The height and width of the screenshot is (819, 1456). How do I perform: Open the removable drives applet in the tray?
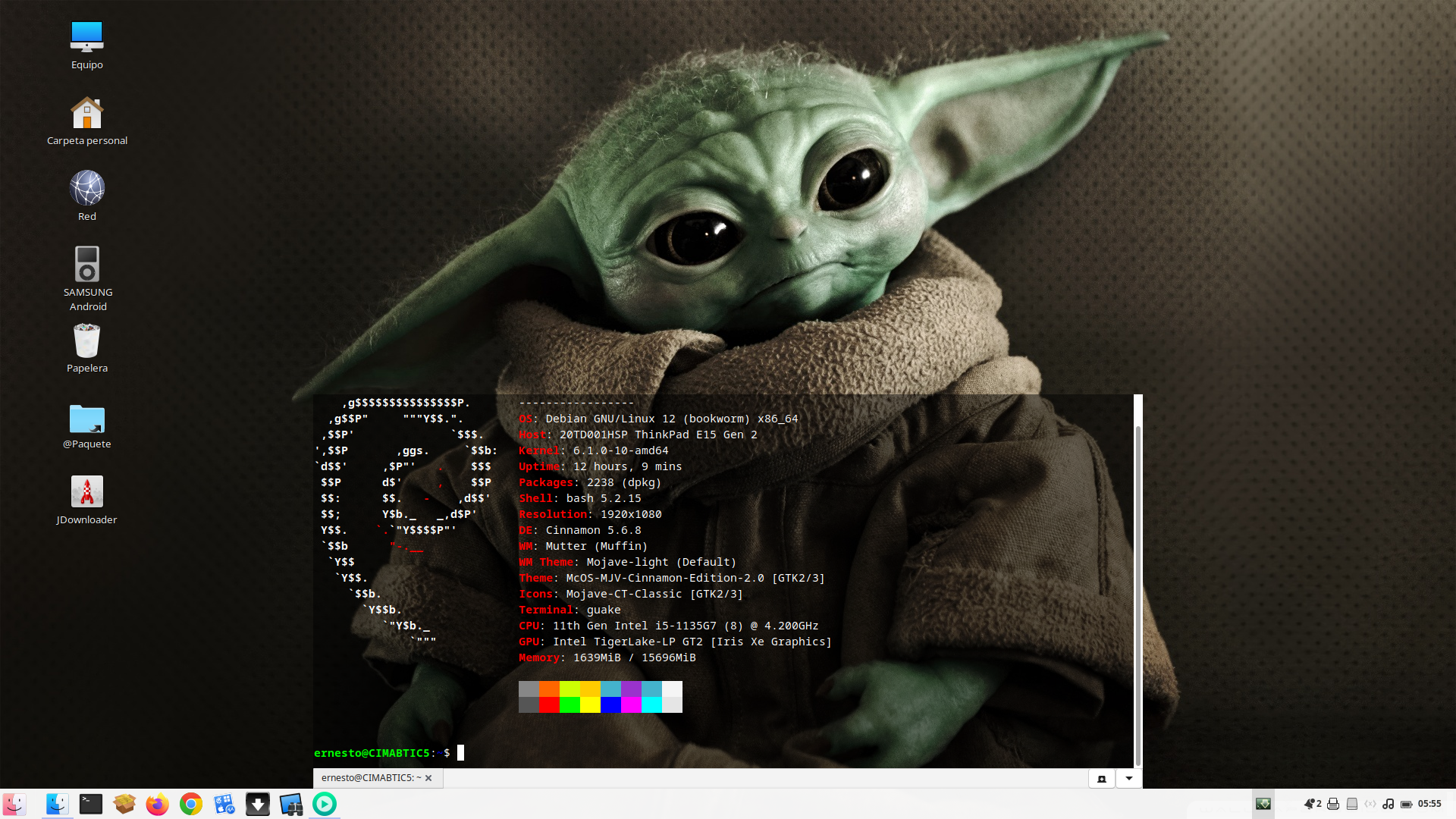point(1352,804)
